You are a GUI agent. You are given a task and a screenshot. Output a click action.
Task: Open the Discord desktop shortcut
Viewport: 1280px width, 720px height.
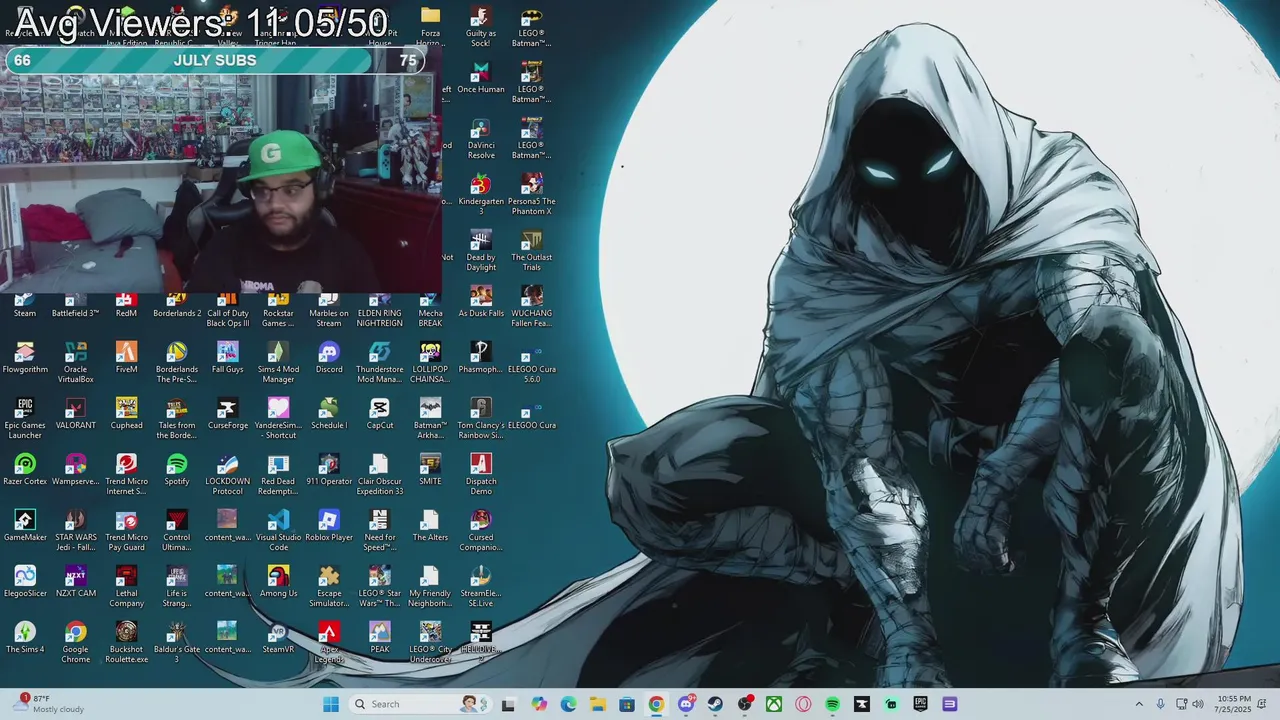tap(329, 358)
